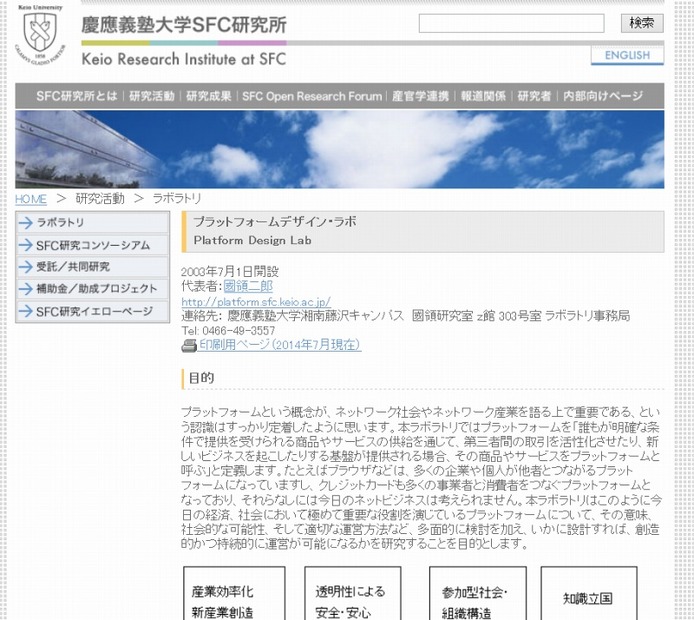Click the arrow icon next to SFC研究イエローページ

[26, 311]
